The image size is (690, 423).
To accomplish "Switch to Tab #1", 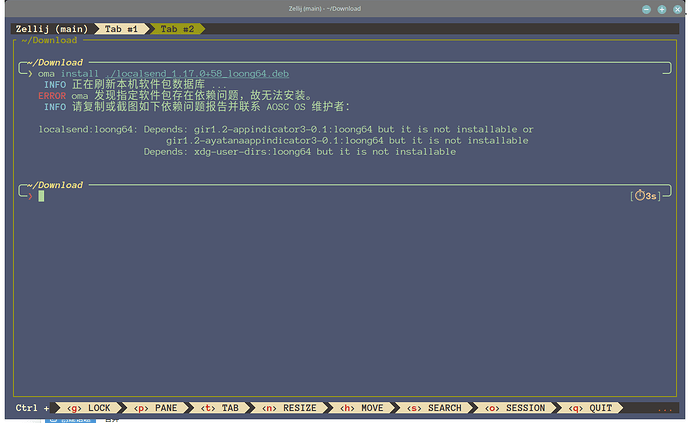I will tap(121, 29).
